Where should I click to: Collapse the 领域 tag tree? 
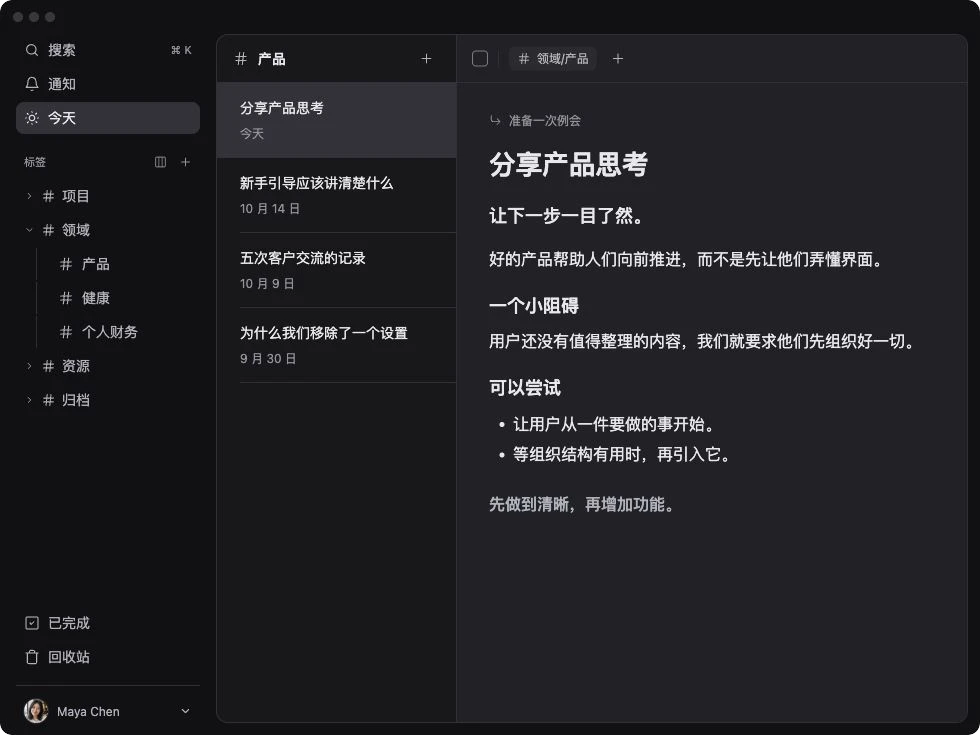point(29,230)
